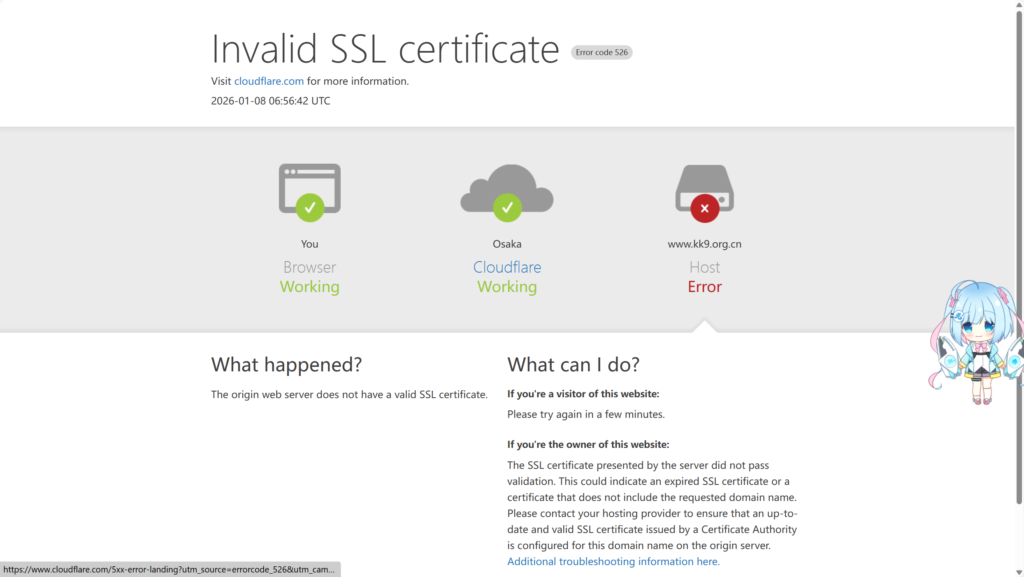Click the green checkmark on the browser icon
1024x577 pixels.
tap(310, 208)
